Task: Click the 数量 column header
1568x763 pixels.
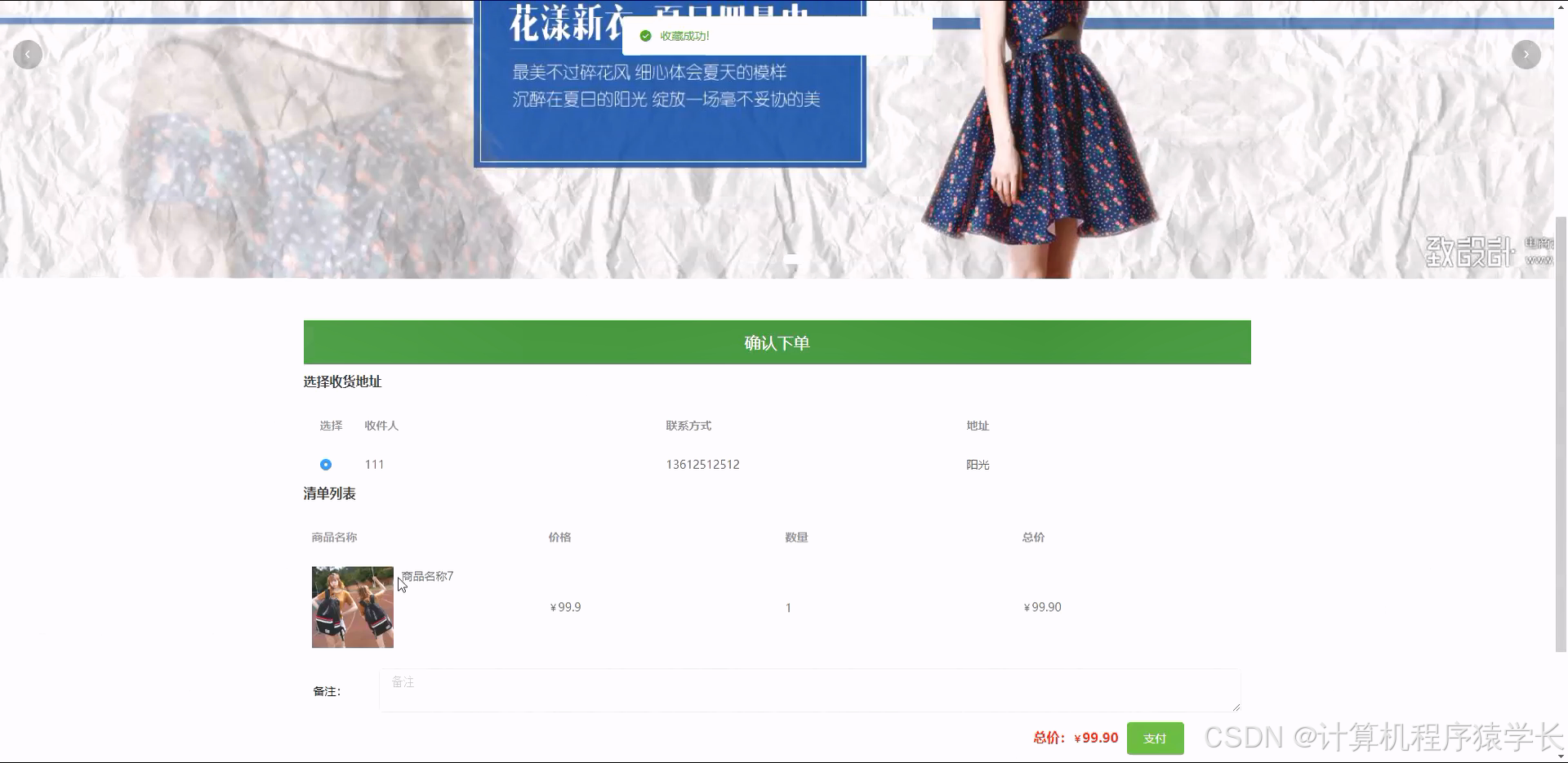Action: (x=796, y=537)
